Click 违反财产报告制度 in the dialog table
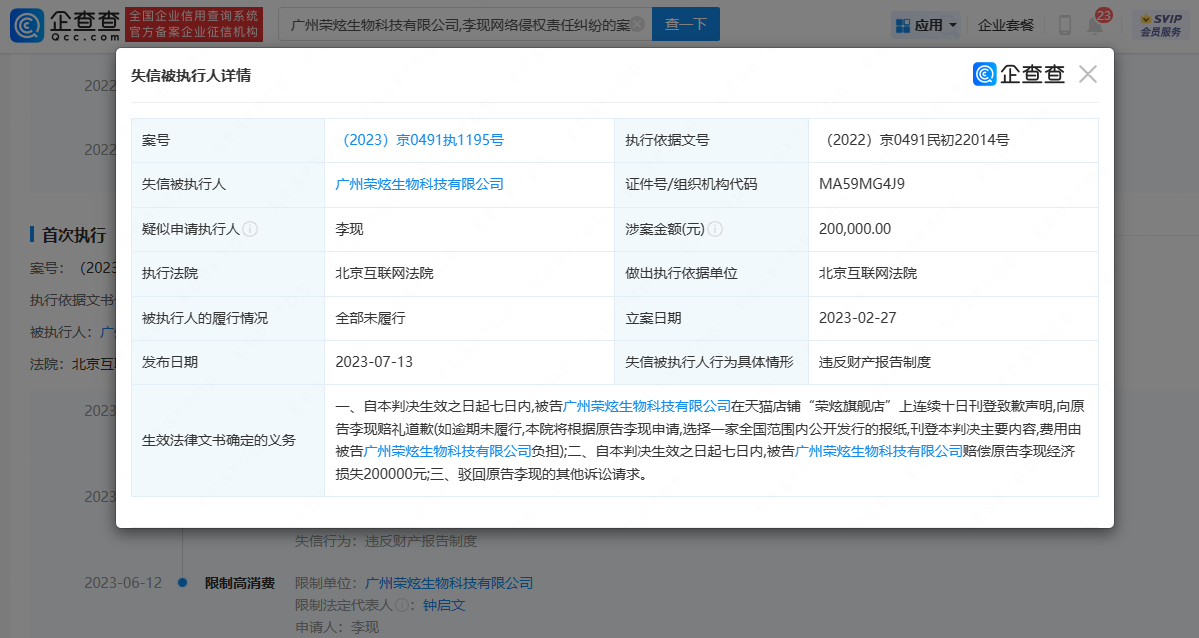The image size is (1199, 638). pos(875,362)
